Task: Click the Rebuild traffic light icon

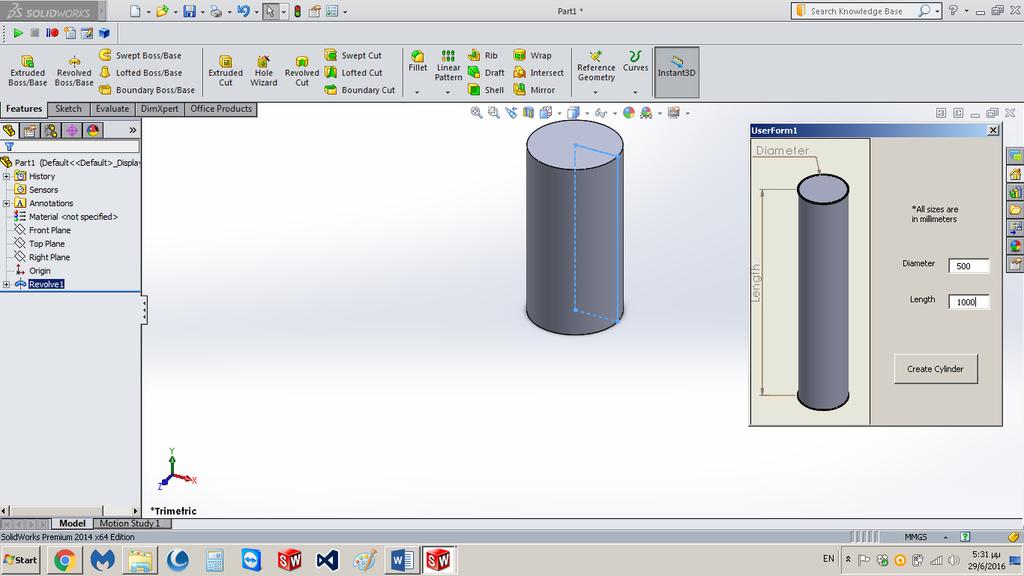Action: pyautogui.click(x=297, y=11)
